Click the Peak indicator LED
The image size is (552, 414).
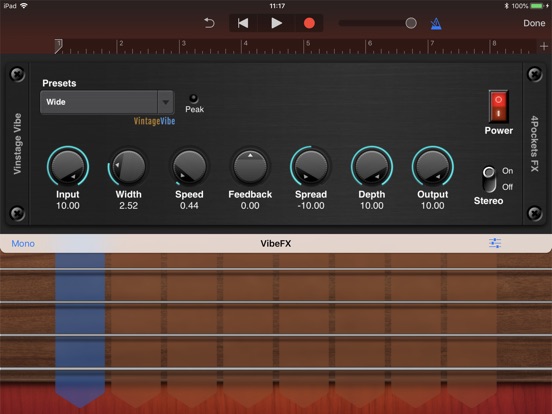(x=194, y=98)
